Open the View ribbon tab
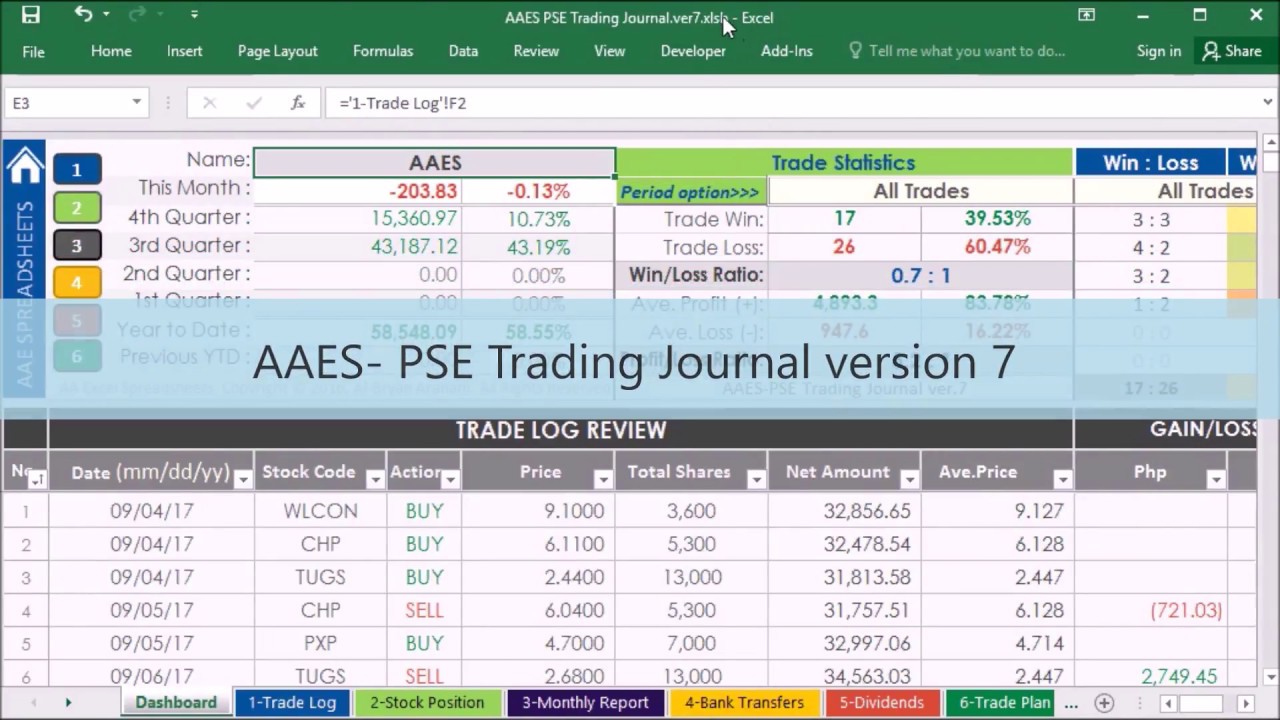 coord(609,51)
